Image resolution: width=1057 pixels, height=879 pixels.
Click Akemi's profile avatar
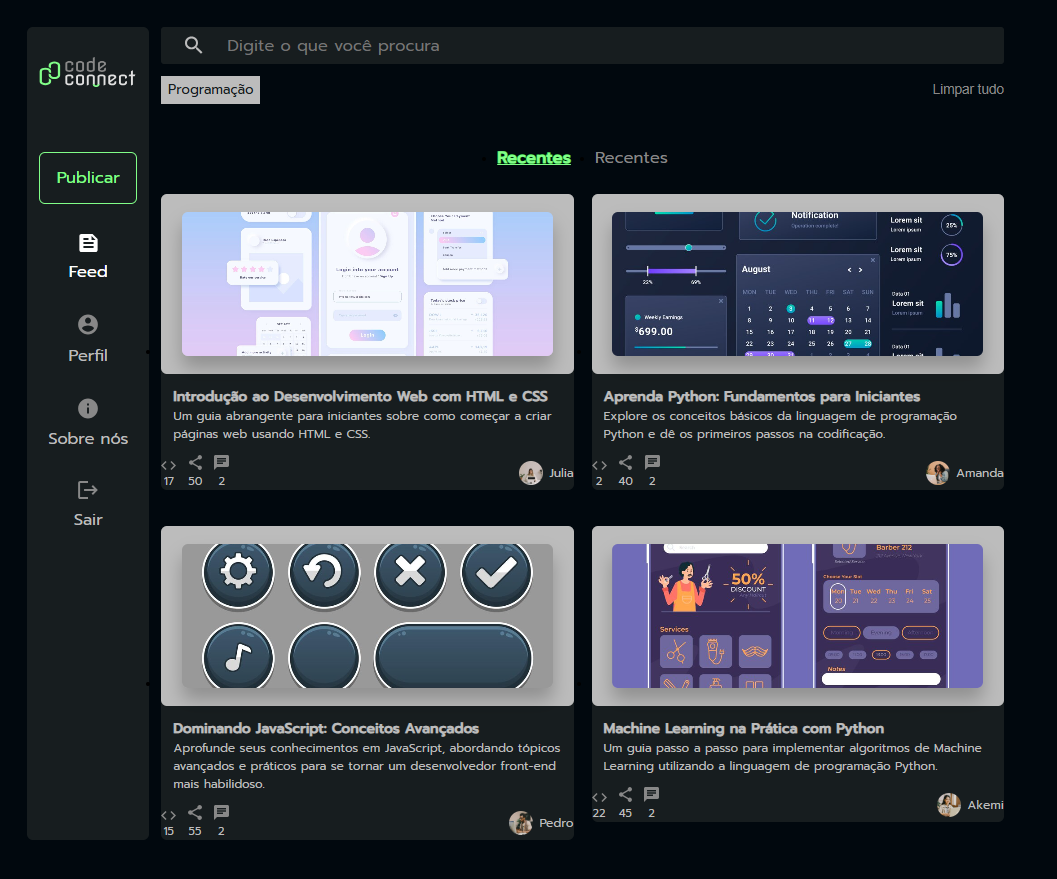point(949,805)
